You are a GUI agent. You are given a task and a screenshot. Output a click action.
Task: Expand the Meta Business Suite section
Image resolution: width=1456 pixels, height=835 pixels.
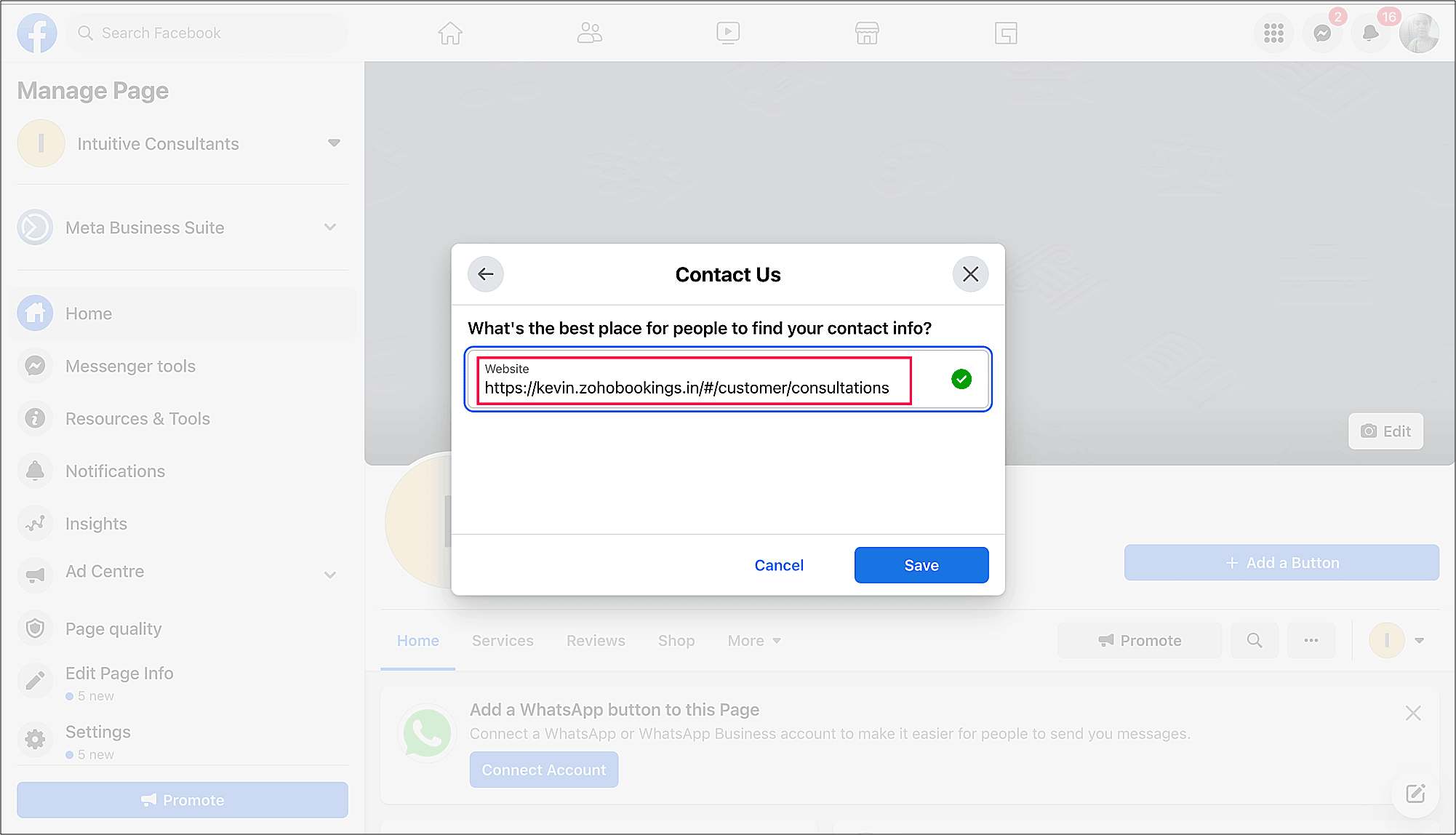(x=330, y=228)
